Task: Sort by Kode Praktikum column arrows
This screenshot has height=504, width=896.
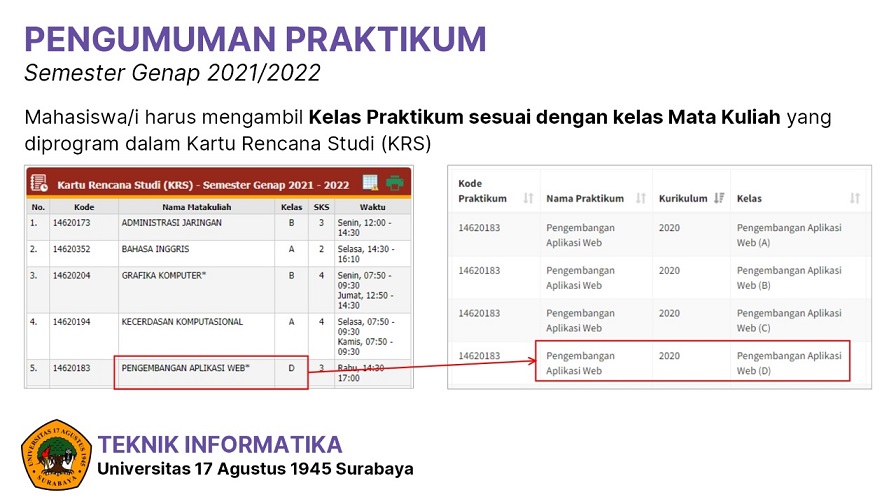Action: click(x=529, y=198)
